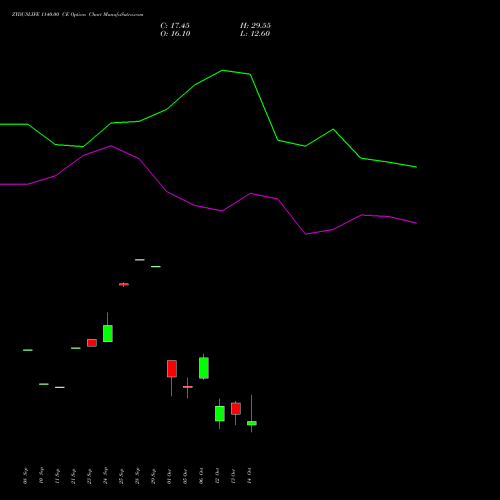This screenshot has width=500, height=500.
Task: Click the 12 Oct date label
Action: [217, 476]
